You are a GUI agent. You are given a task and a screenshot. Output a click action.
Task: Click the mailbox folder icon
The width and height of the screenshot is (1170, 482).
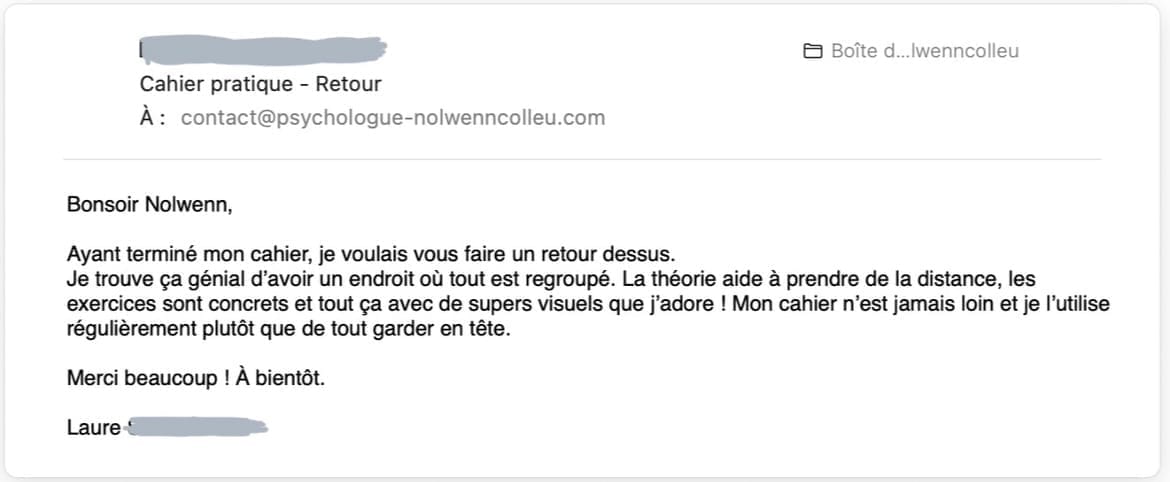click(x=813, y=51)
